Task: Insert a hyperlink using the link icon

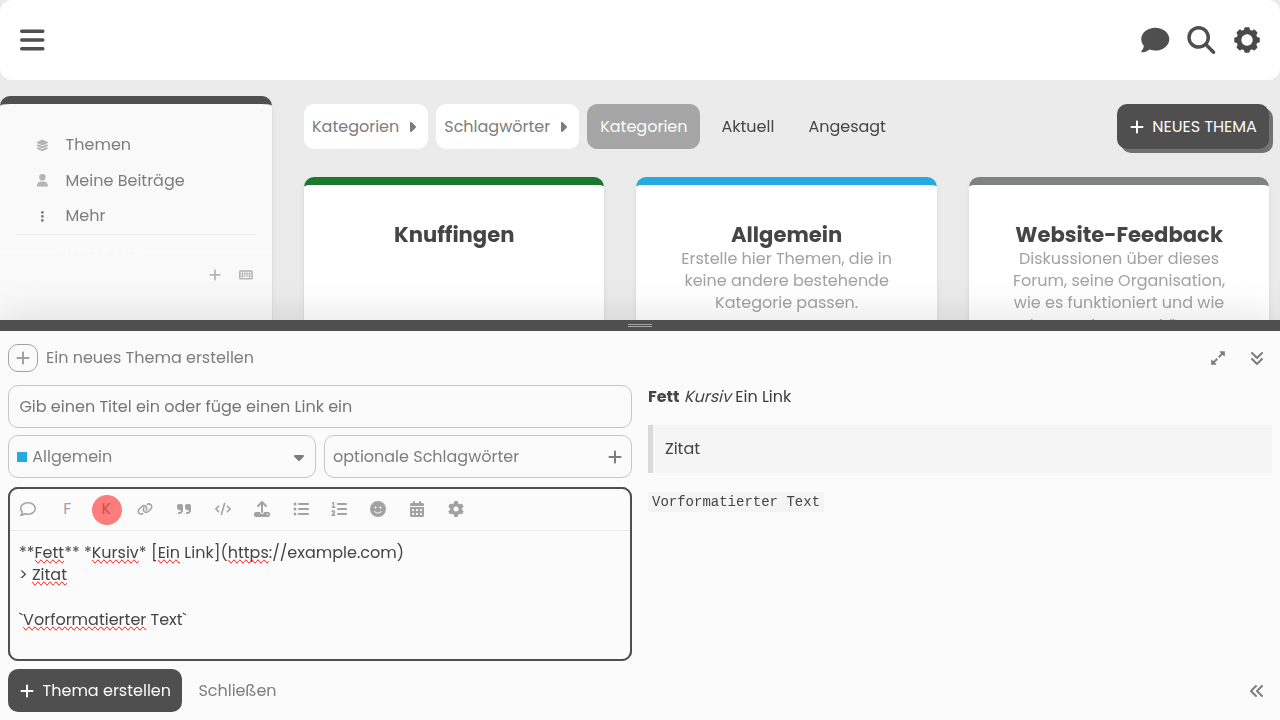Action: click(x=145, y=509)
